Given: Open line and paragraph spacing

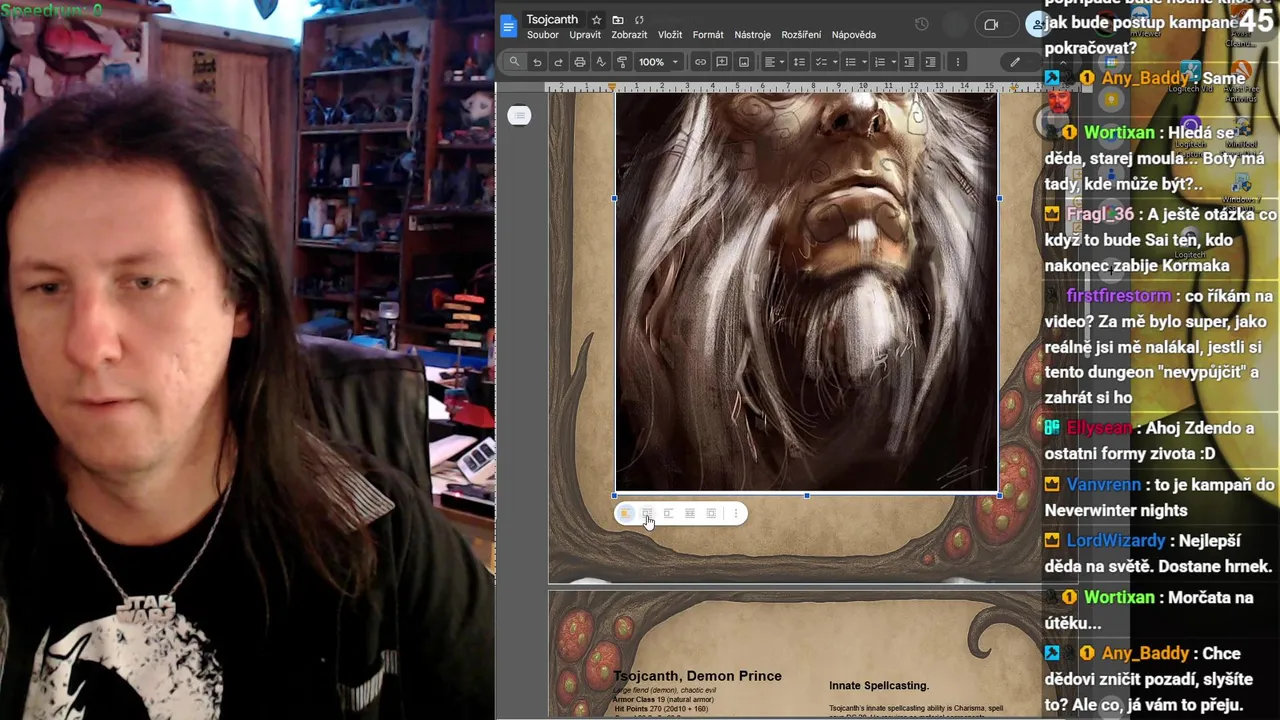Looking at the screenshot, I should point(799,62).
